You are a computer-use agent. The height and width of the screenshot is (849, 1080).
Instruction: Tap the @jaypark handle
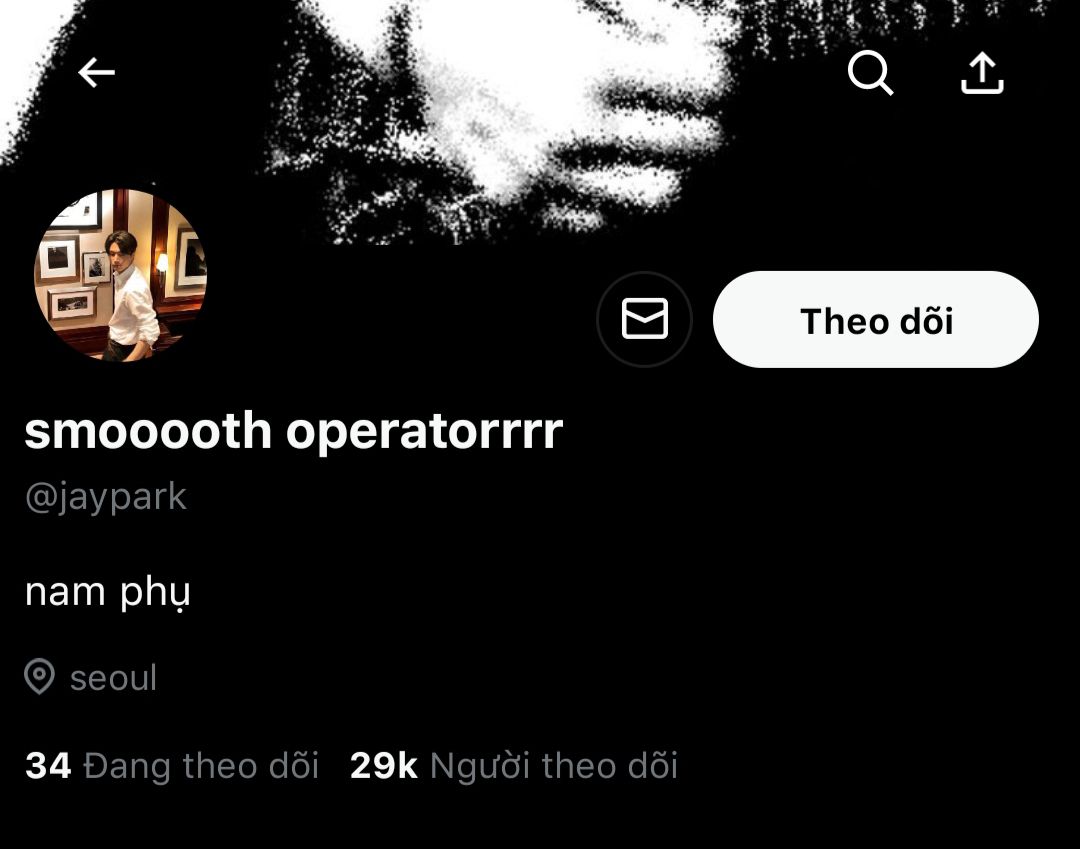click(106, 497)
